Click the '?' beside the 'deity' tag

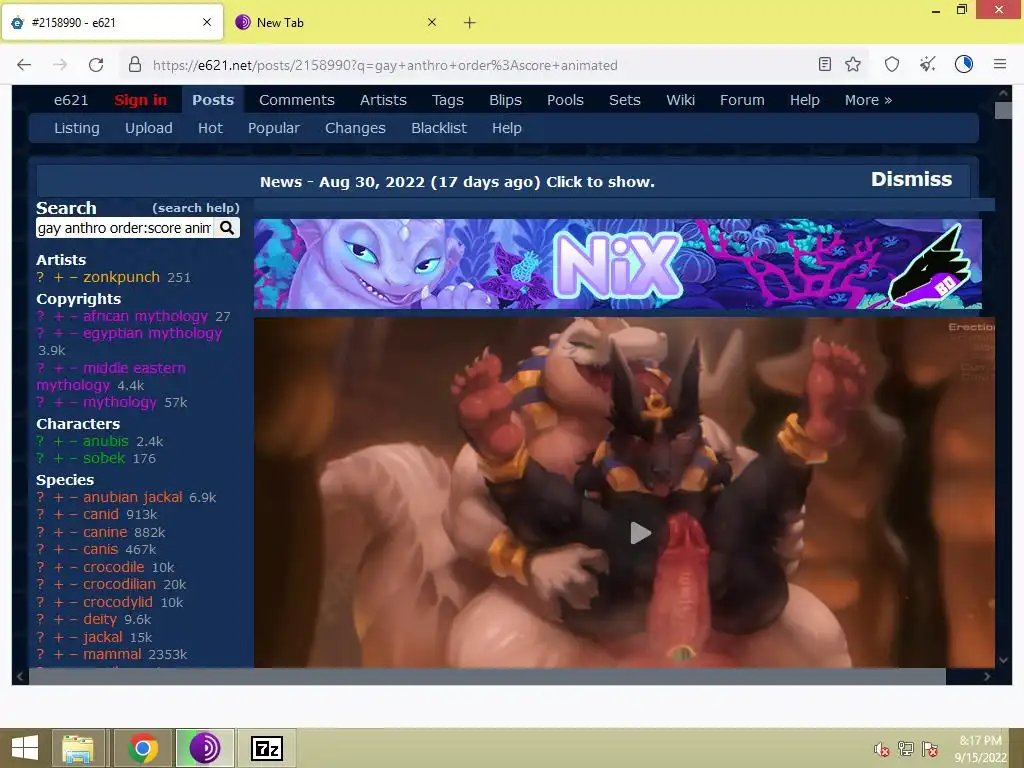click(40, 619)
